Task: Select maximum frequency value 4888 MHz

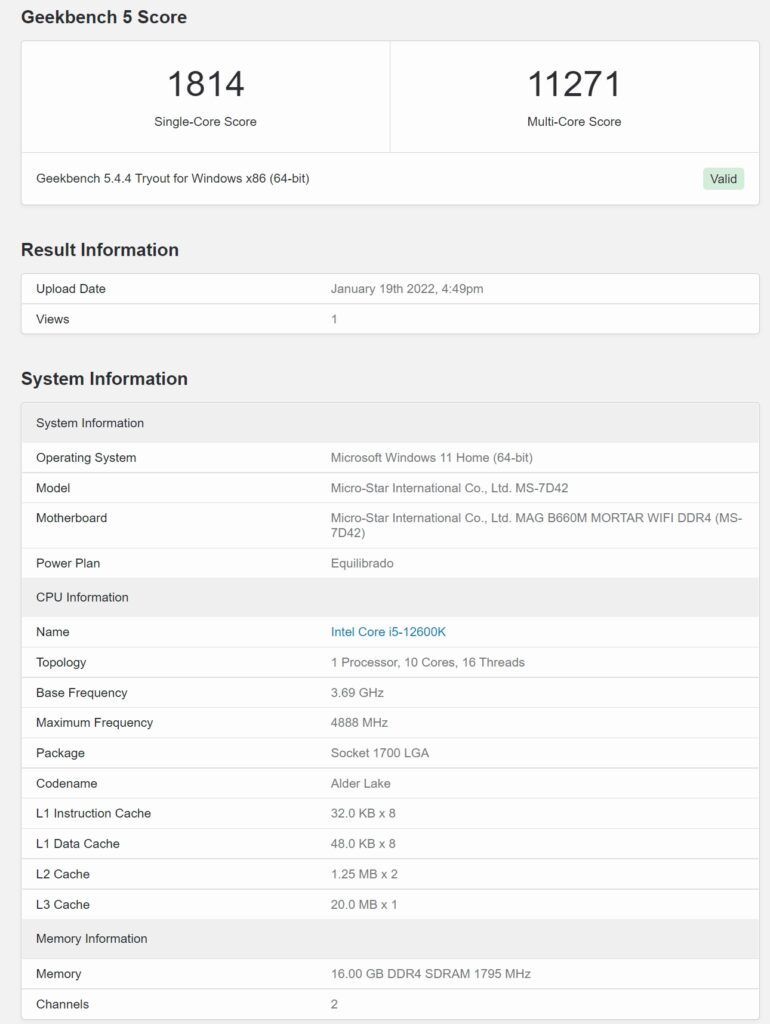Action: pyautogui.click(x=359, y=722)
